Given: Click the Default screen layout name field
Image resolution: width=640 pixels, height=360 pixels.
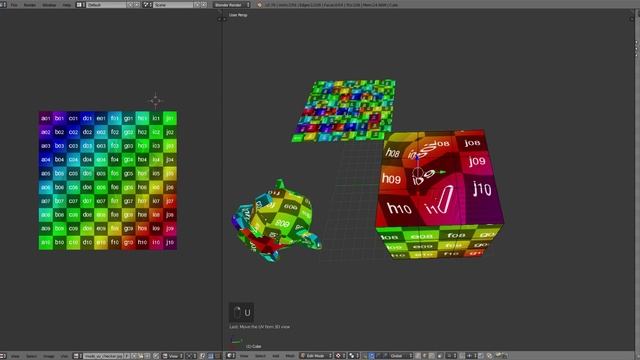Looking at the screenshot, I should 106,4.
